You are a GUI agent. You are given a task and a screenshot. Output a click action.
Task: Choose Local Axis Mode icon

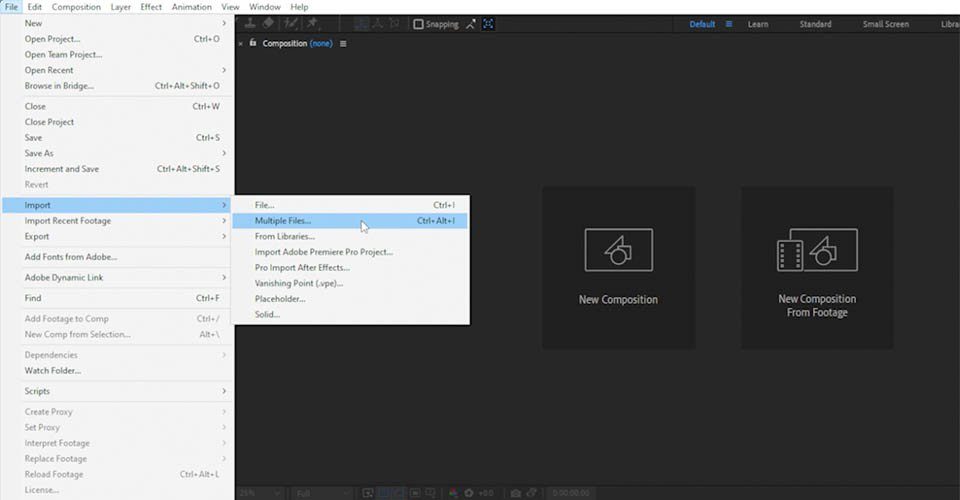362,23
